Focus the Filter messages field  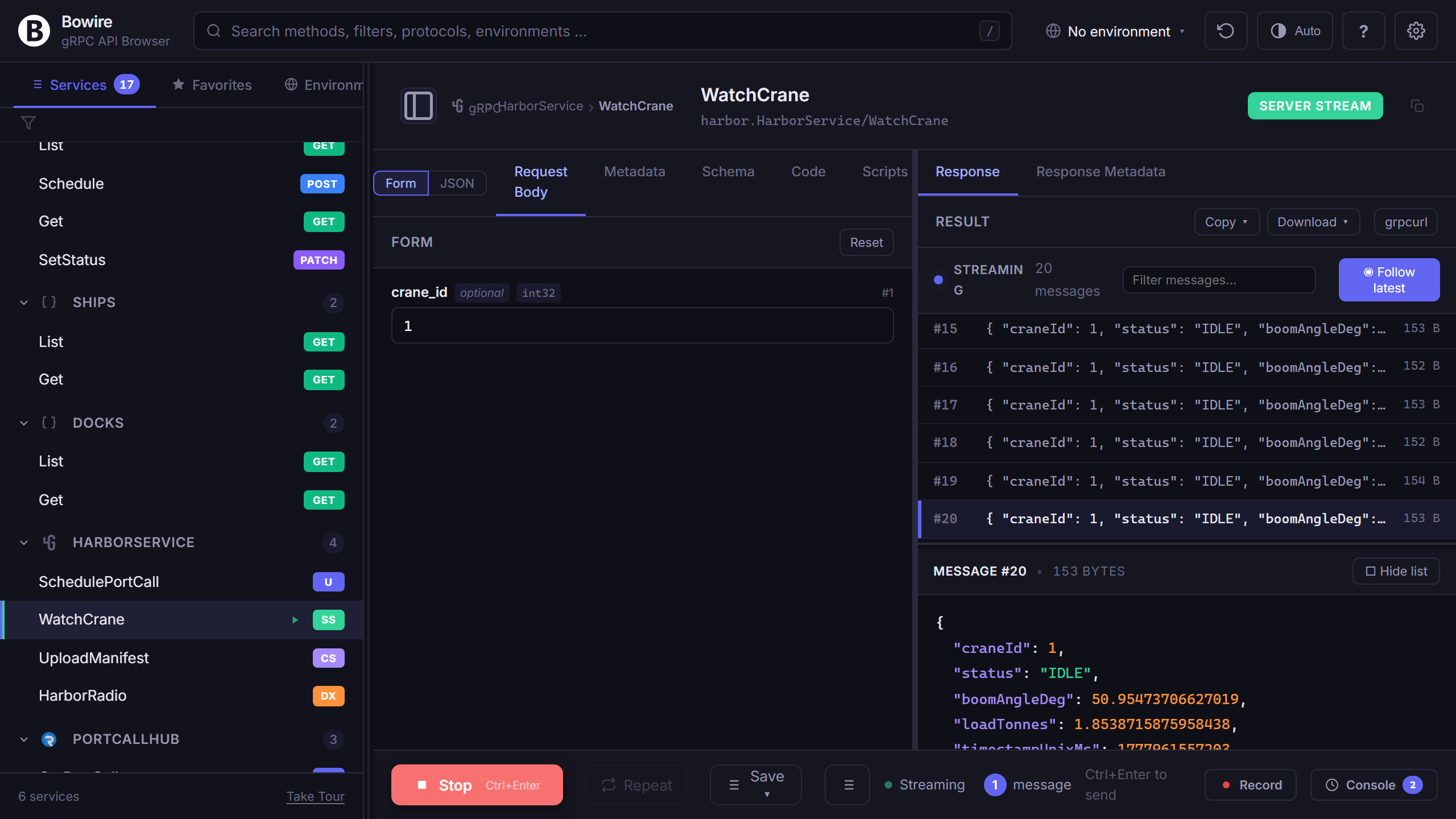(x=1219, y=280)
